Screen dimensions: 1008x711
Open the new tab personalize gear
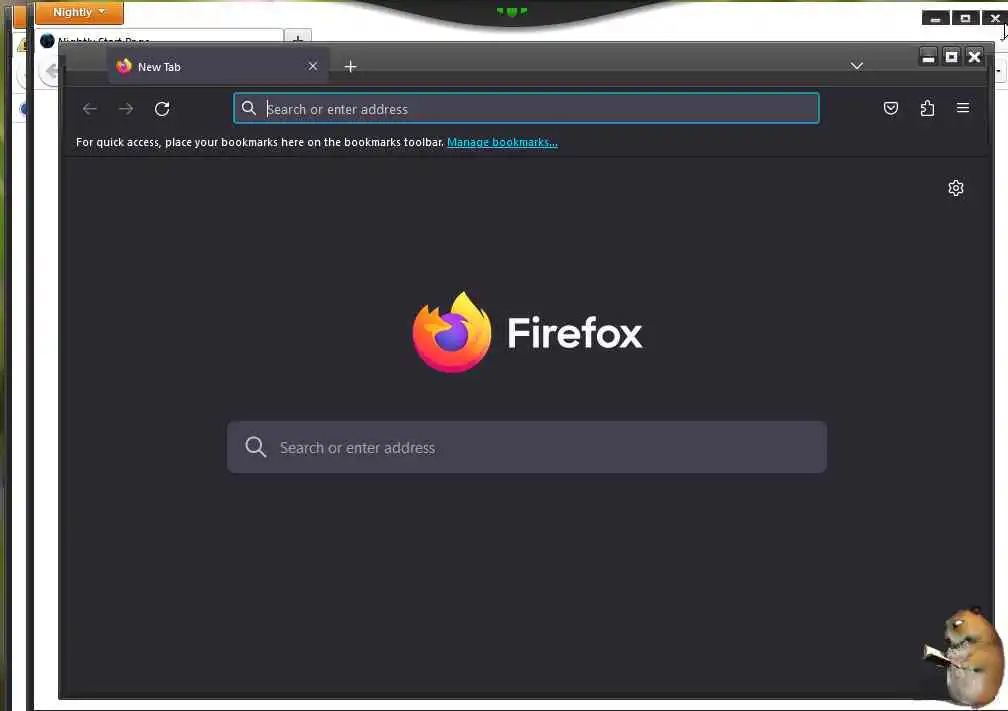(x=956, y=188)
